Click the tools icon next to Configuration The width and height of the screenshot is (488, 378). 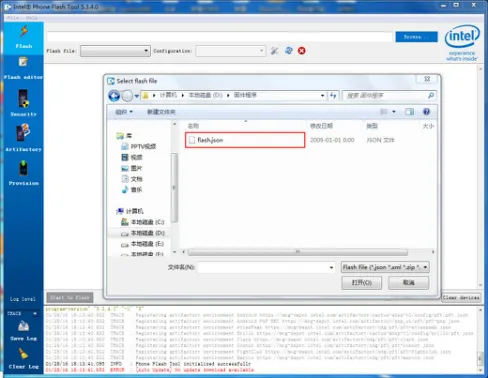point(274,51)
